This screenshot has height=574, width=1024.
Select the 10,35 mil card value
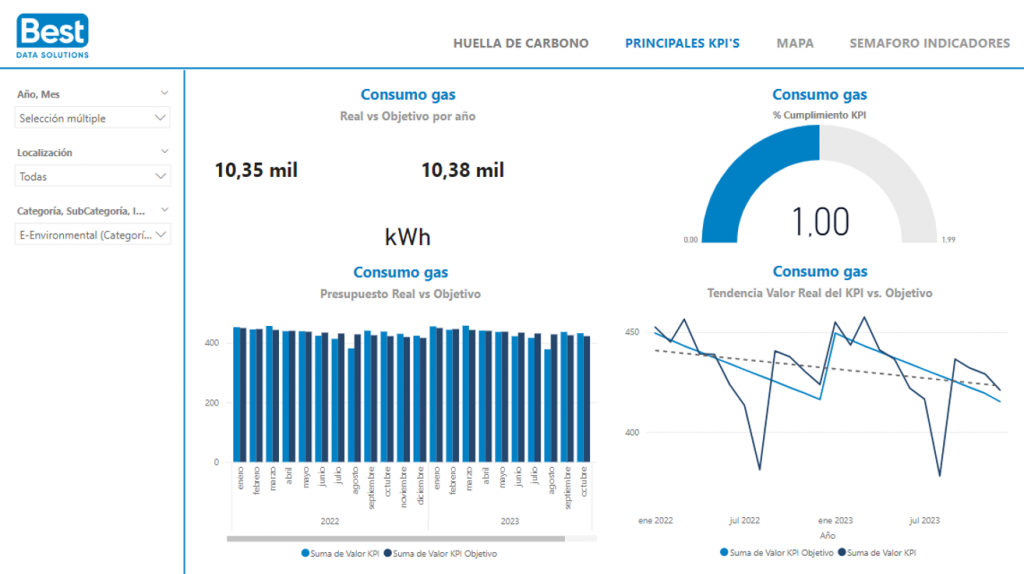(x=256, y=170)
